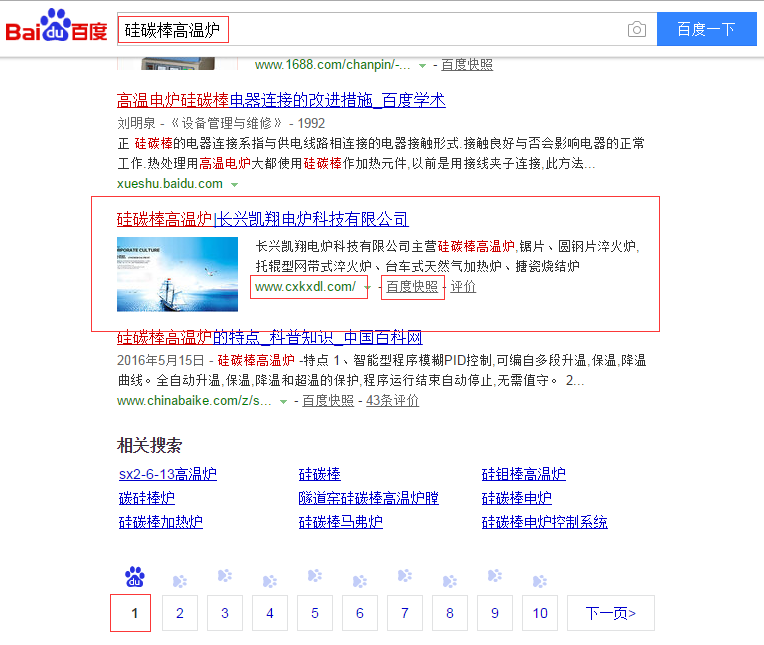The height and width of the screenshot is (645, 764).
Task: Click related search sx2-6-13高温炉
Action: point(168,474)
